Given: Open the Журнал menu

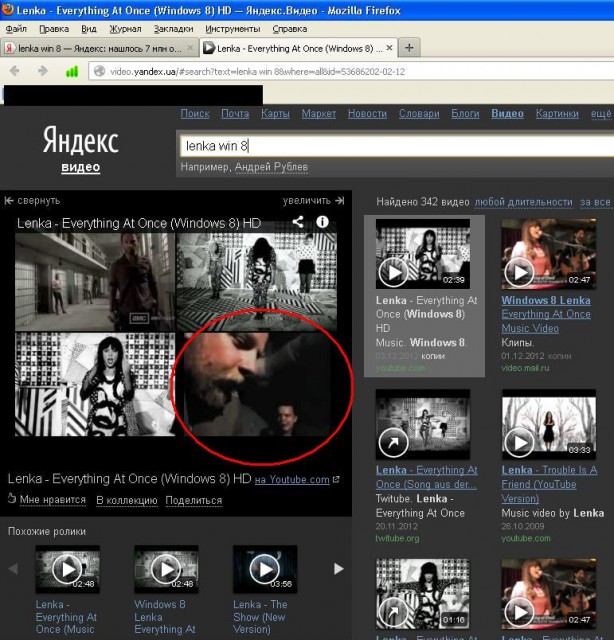Looking at the screenshot, I should [x=125, y=29].
